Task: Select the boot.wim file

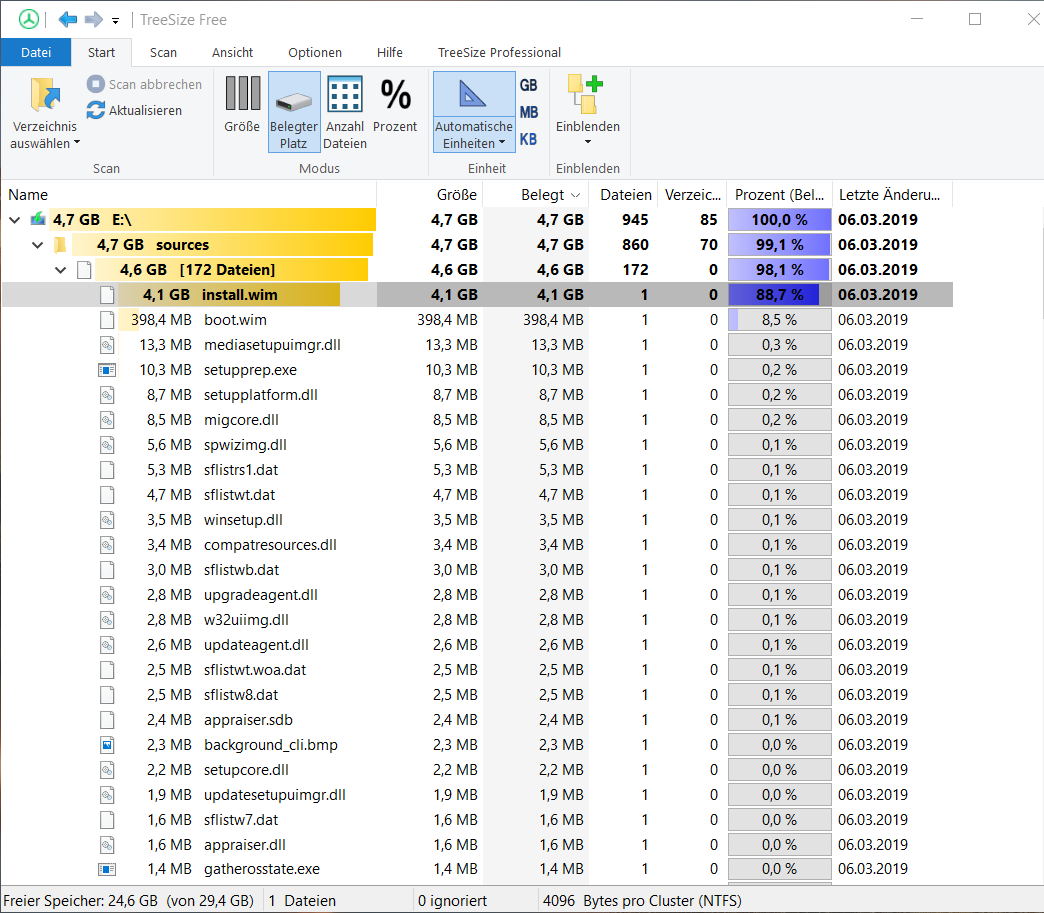Action: click(x=235, y=320)
